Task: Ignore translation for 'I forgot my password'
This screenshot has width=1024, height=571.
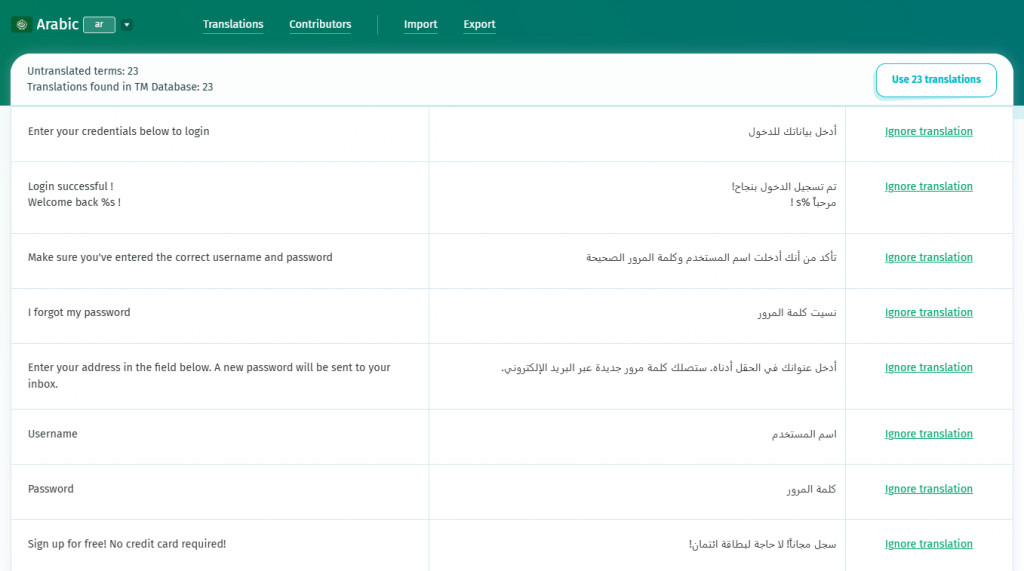Action: (928, 312)
